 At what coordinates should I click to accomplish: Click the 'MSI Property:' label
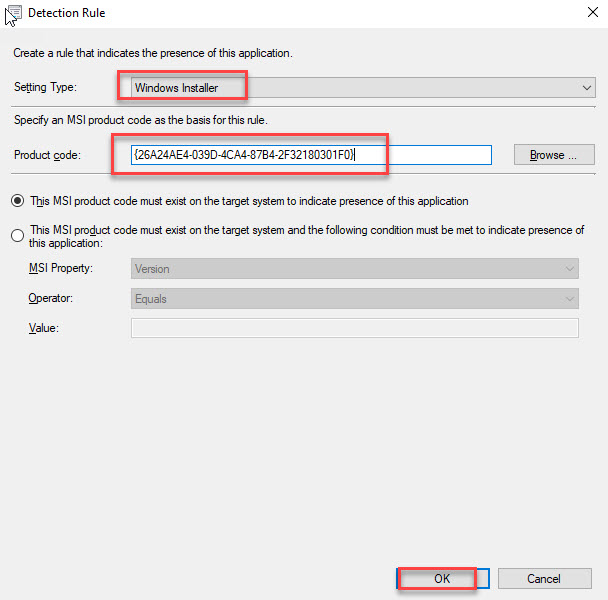coord(63,269)
